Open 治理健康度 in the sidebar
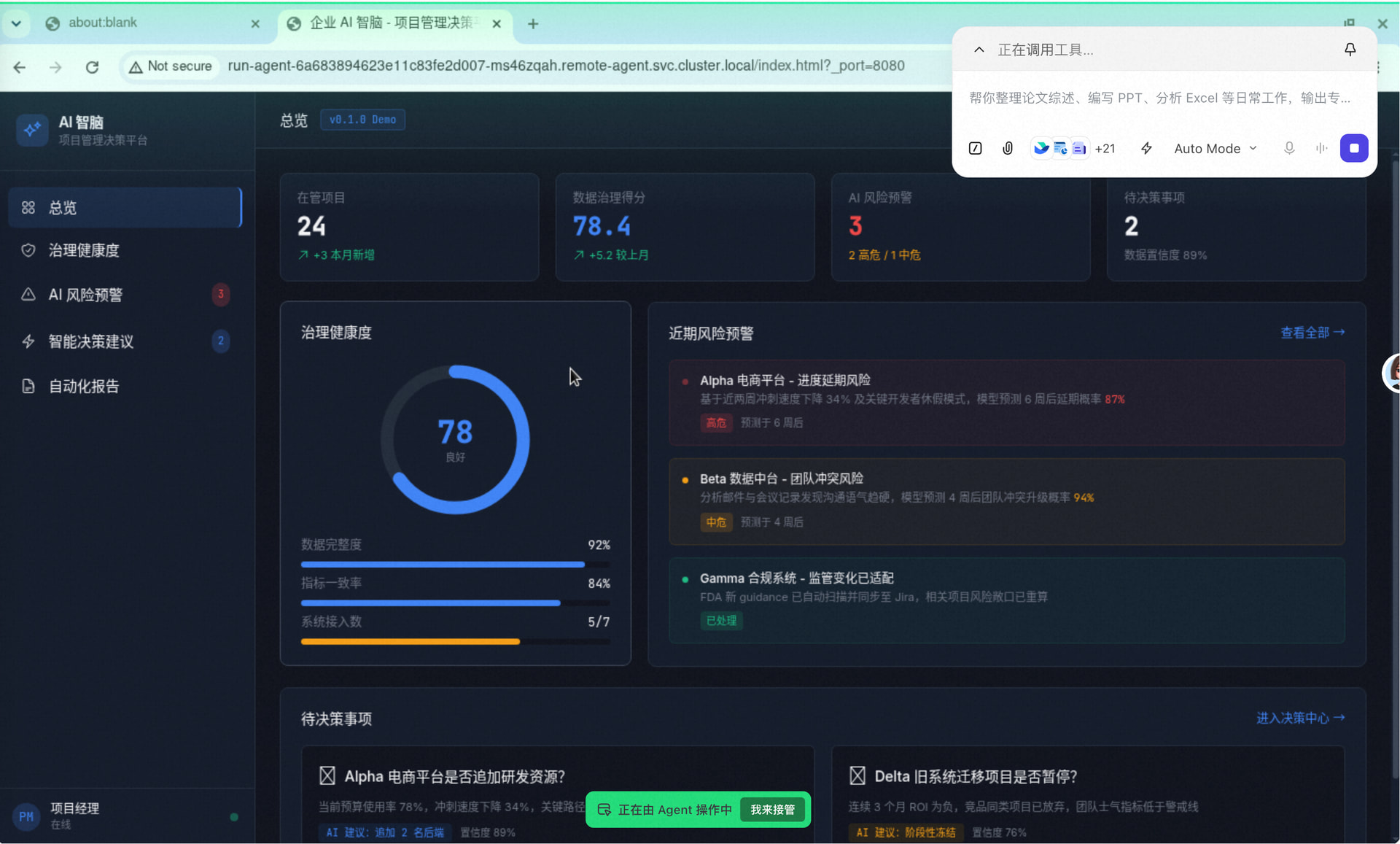Viewport: 1400px width, 844px height. (x=125, y=250)
